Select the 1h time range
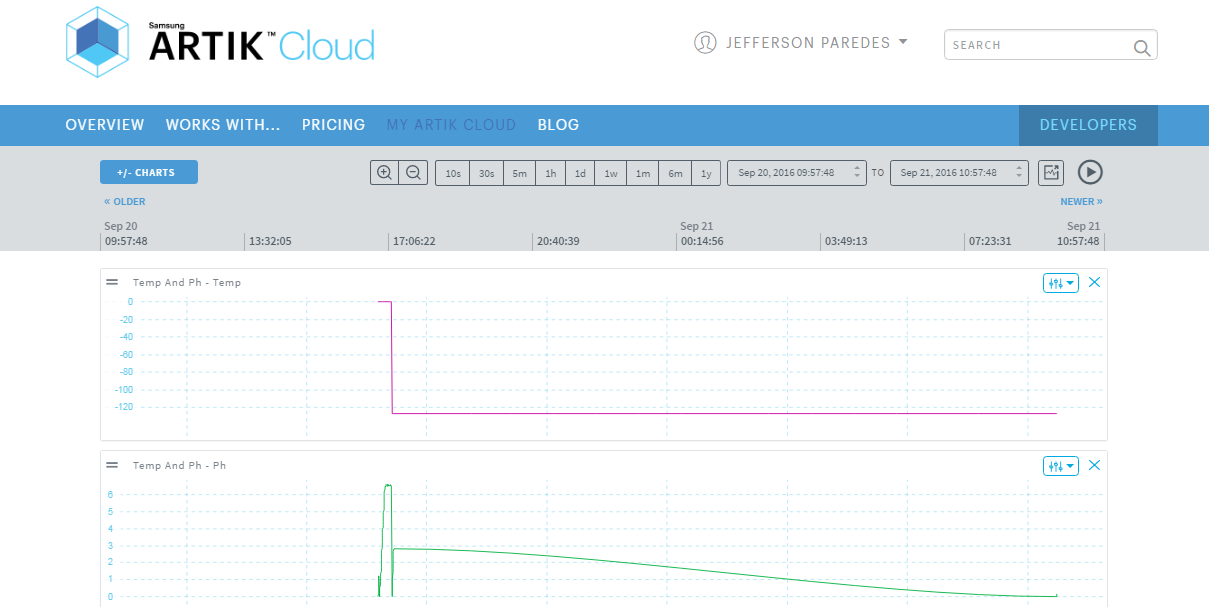1209x607 pixels. tap(550, 172)
